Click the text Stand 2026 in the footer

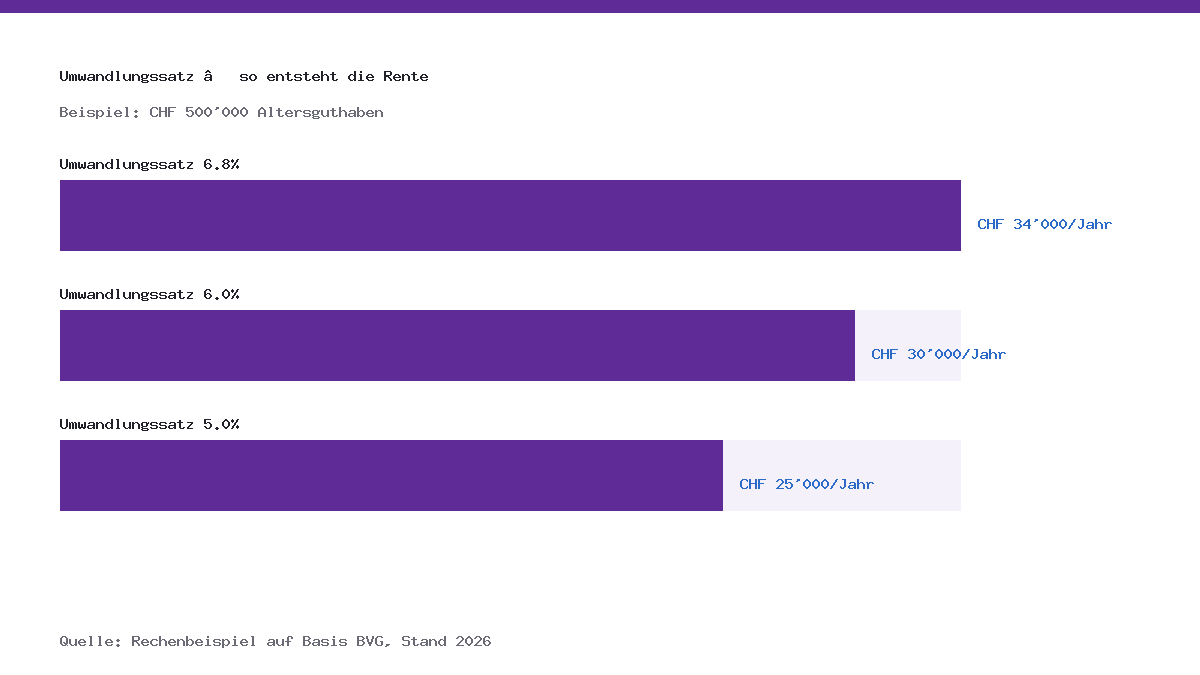[446, 641]
